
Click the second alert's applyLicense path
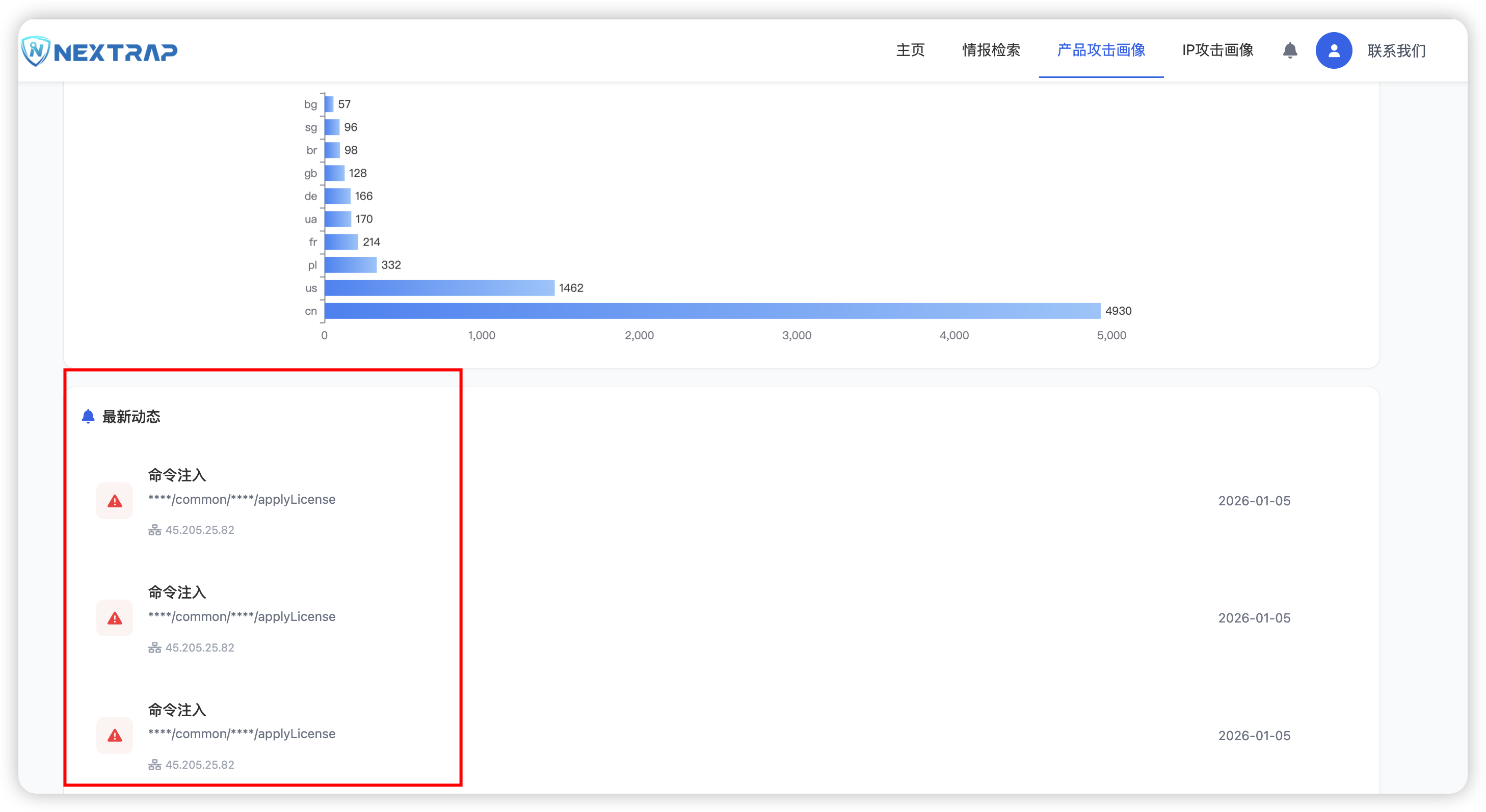pyautogui.click(x=242, y=616)
